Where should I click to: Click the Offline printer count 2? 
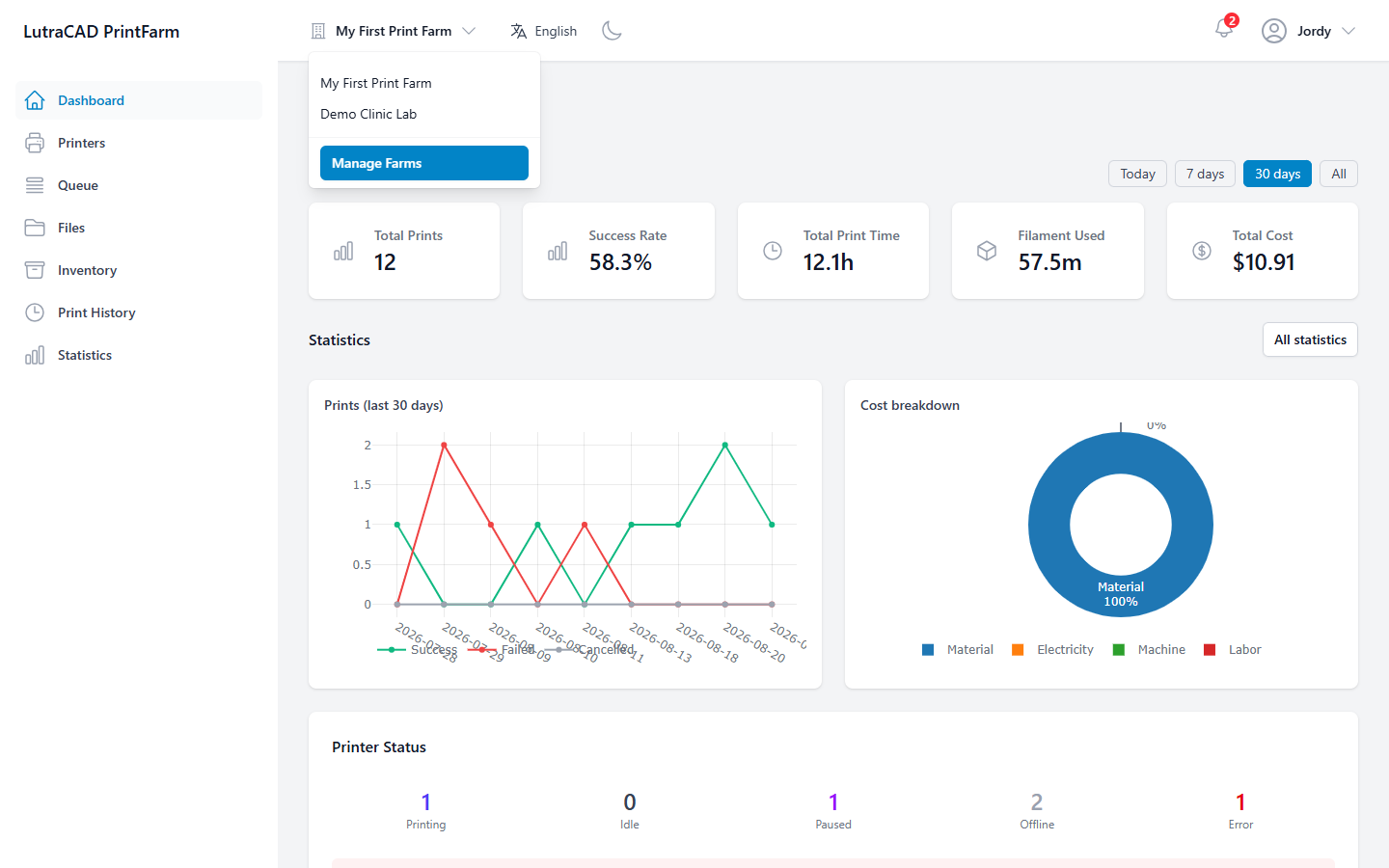[x=1037, y=801]
